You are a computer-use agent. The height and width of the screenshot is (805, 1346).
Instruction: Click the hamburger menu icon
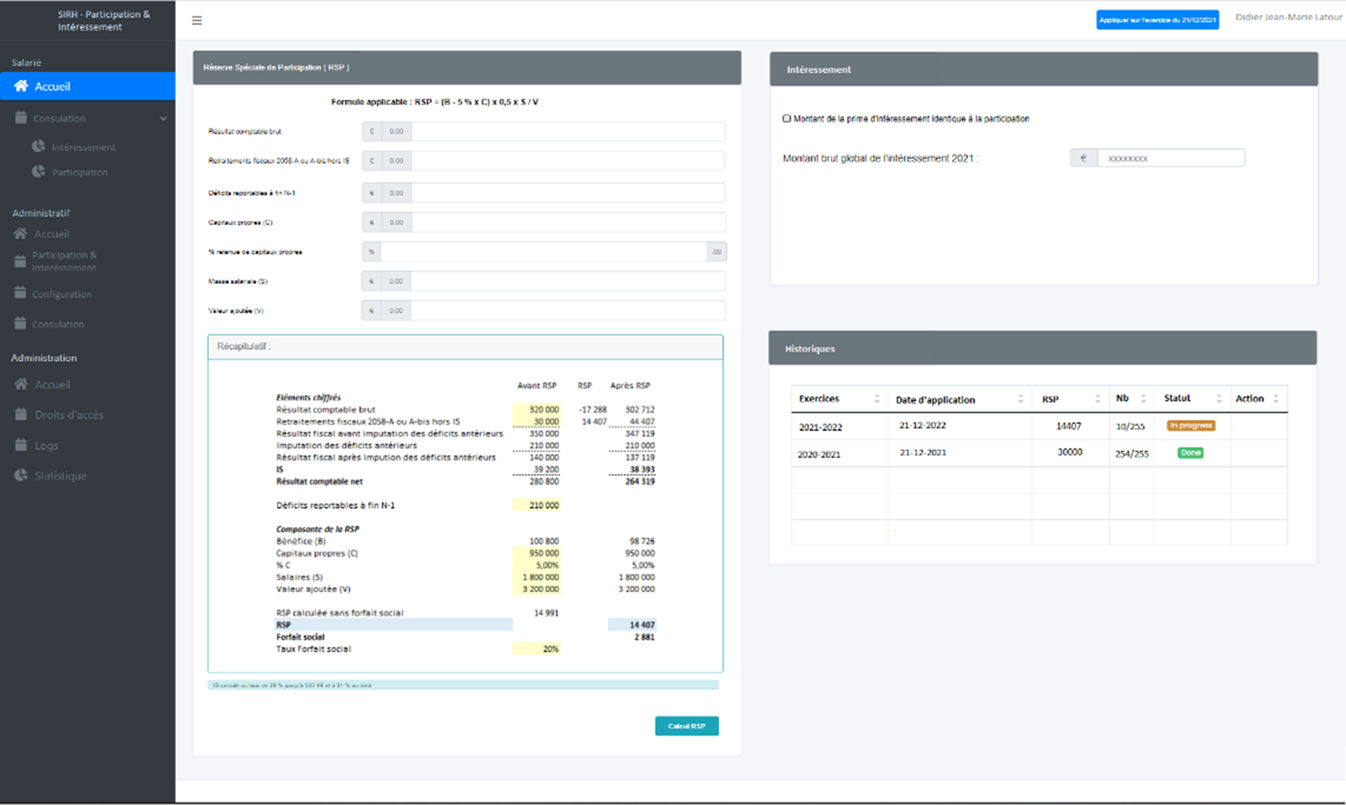197,21
